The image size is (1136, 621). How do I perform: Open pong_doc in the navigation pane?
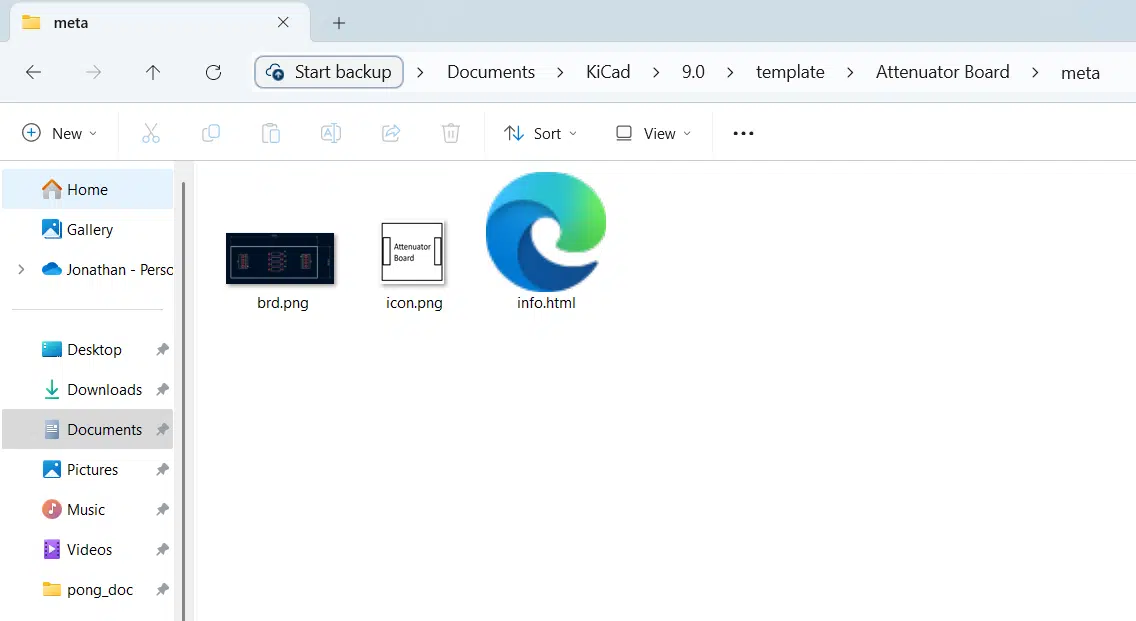(88, 590)
